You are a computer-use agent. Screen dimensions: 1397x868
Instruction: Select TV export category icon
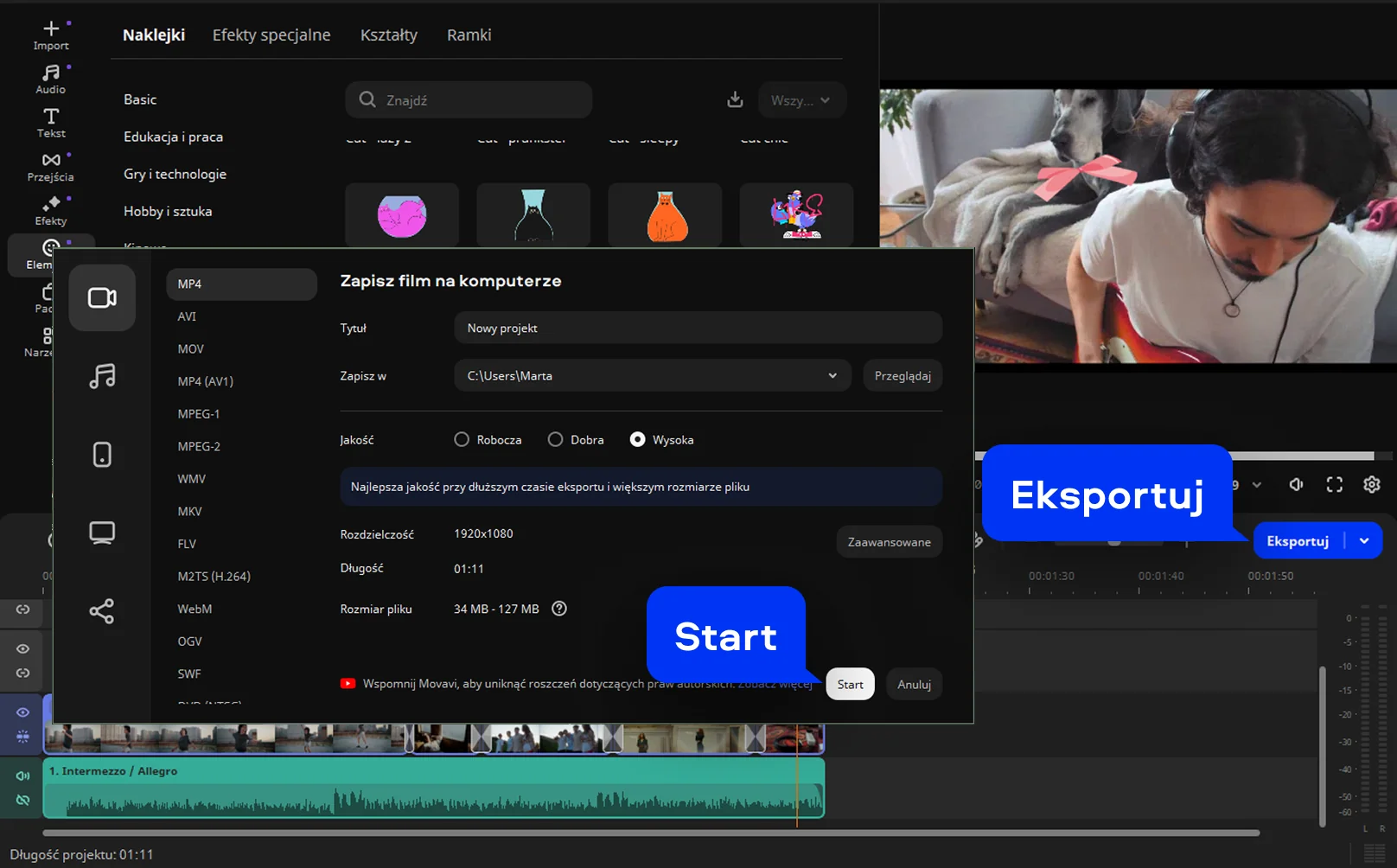point(102,533)
